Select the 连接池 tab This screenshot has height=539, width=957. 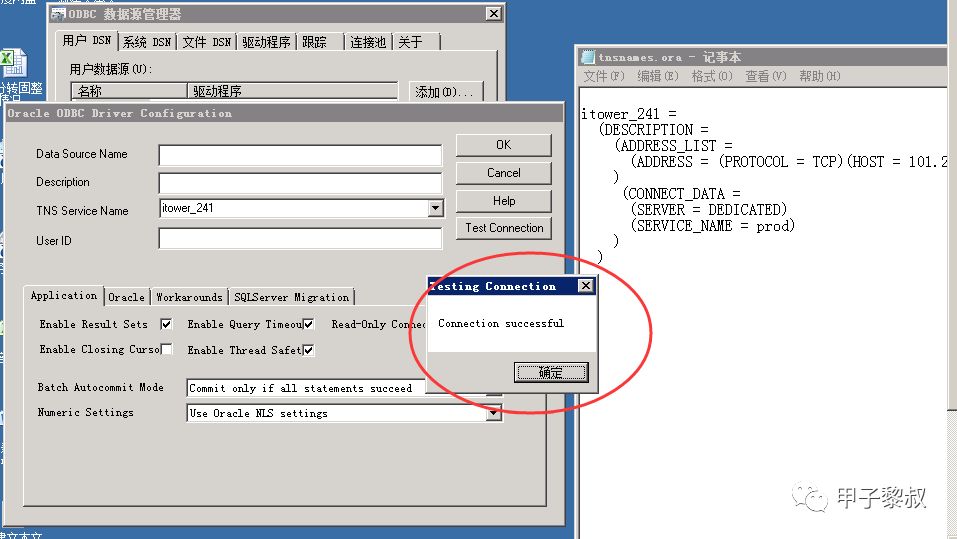368,42
